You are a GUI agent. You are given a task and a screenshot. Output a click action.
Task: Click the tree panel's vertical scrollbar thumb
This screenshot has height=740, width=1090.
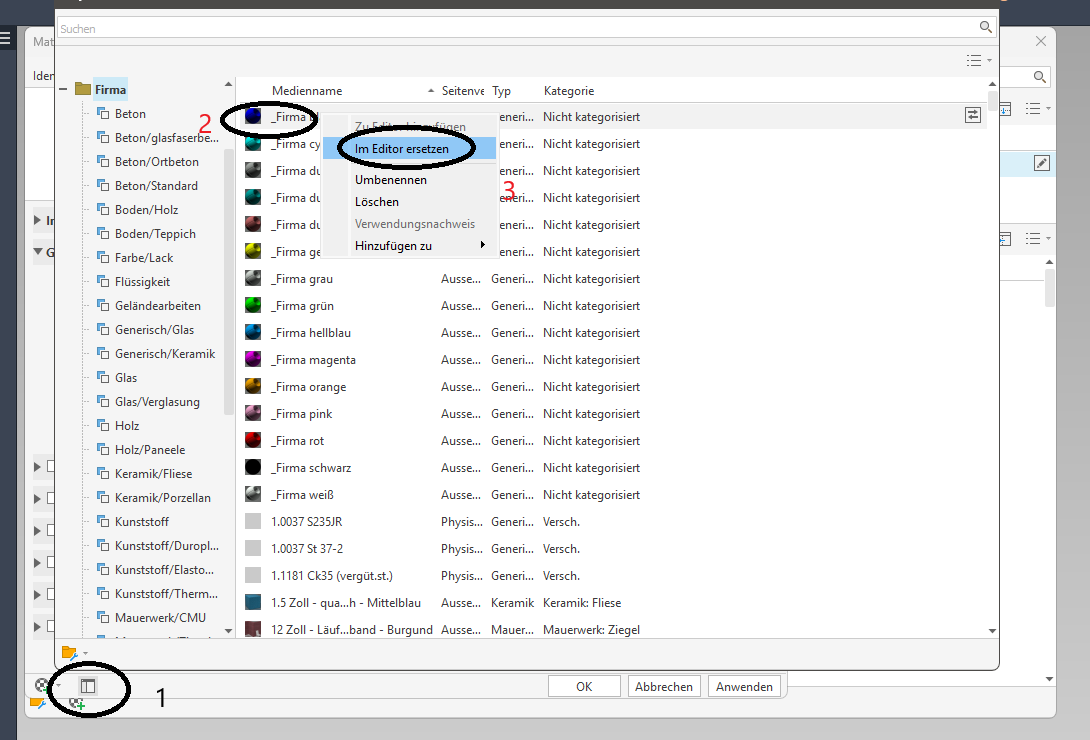(229, 281)
